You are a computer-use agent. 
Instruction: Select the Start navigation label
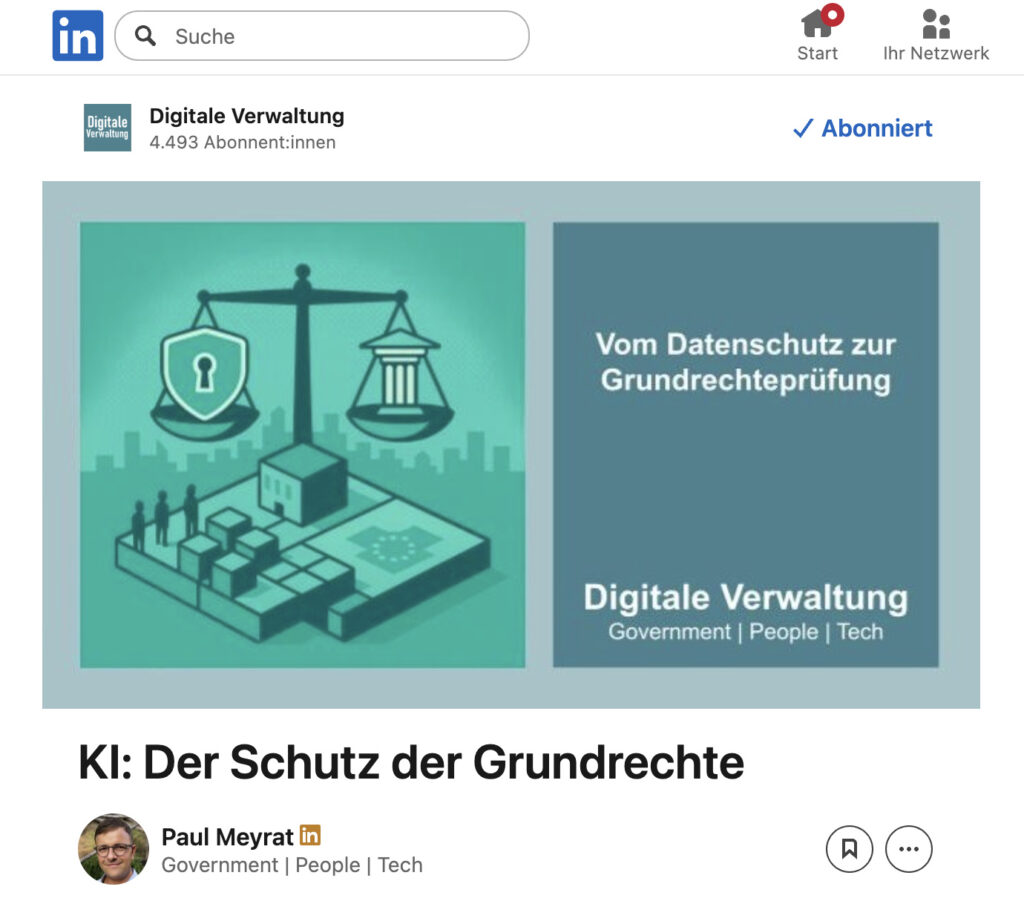coord(817,53)
